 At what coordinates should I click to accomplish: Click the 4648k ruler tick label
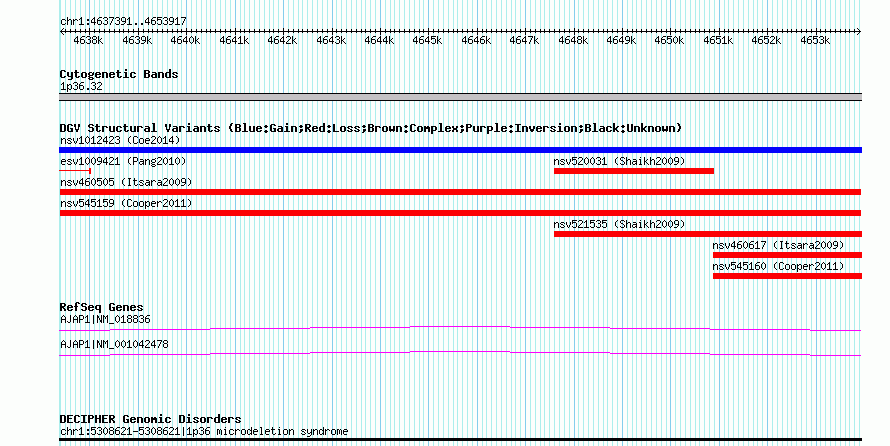click(x=573, y=41)
